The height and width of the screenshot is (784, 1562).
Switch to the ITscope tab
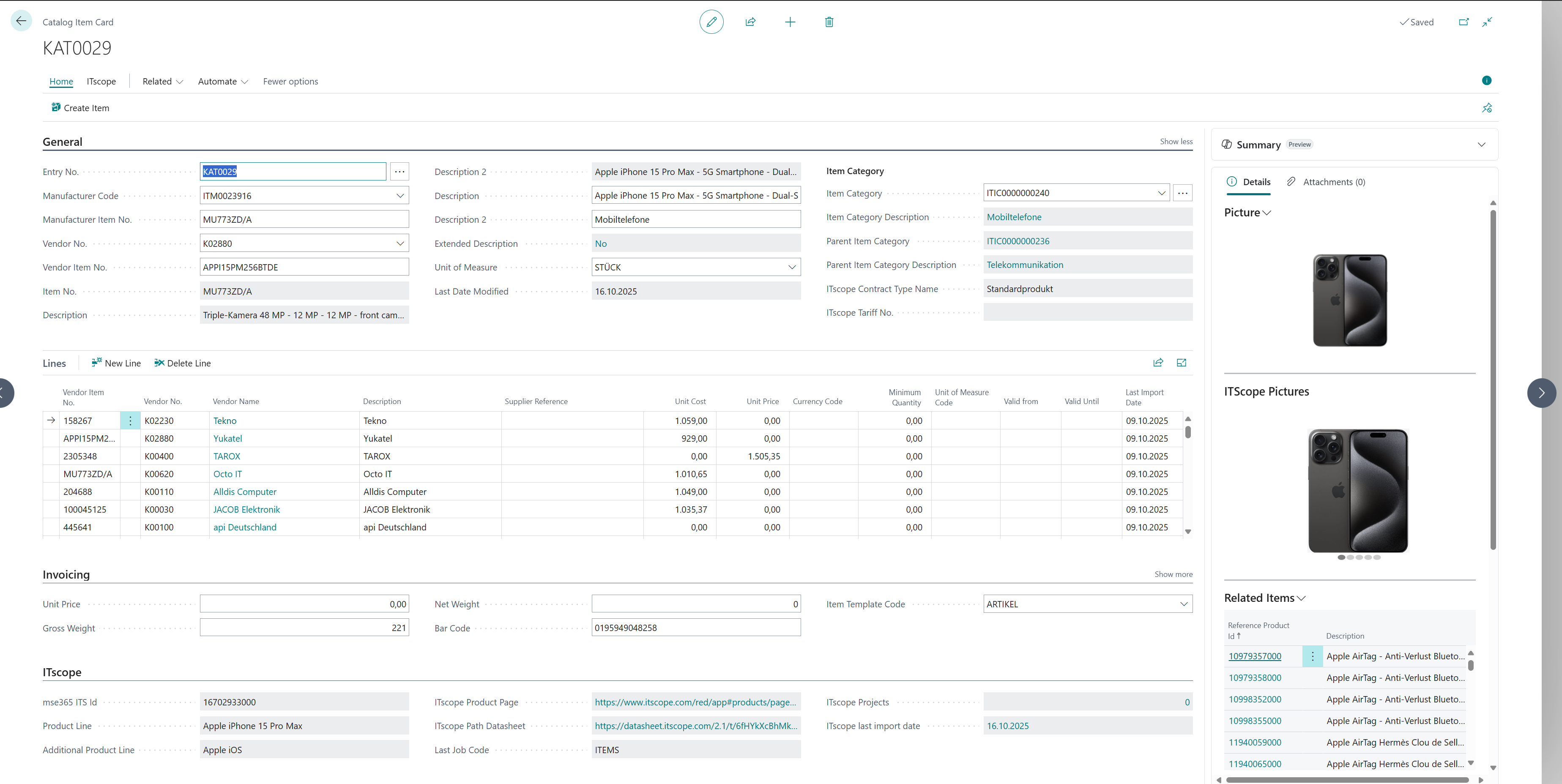coord(101,81)
